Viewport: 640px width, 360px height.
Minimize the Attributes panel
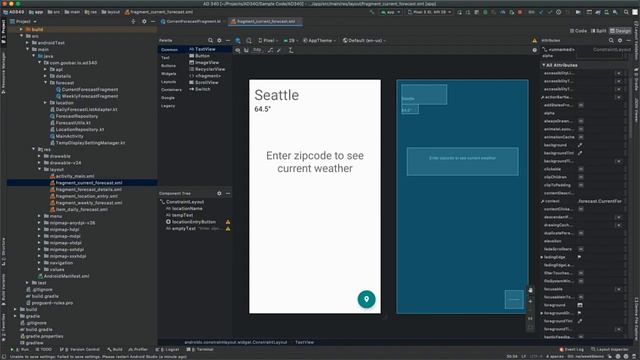click(x=628, y=40)
